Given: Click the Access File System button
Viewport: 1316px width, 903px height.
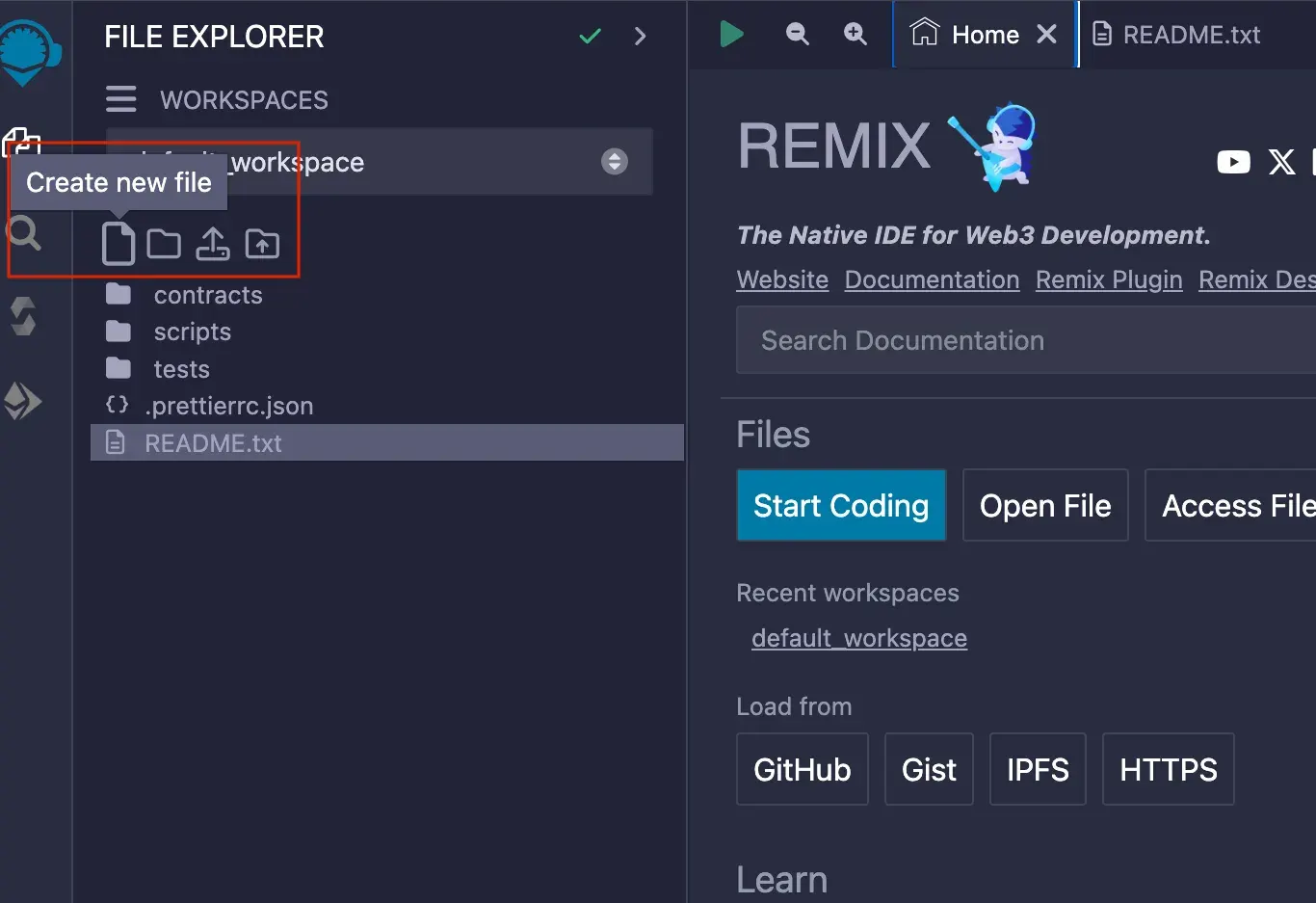Looking at the screenshot, I should click(1230, 505).
